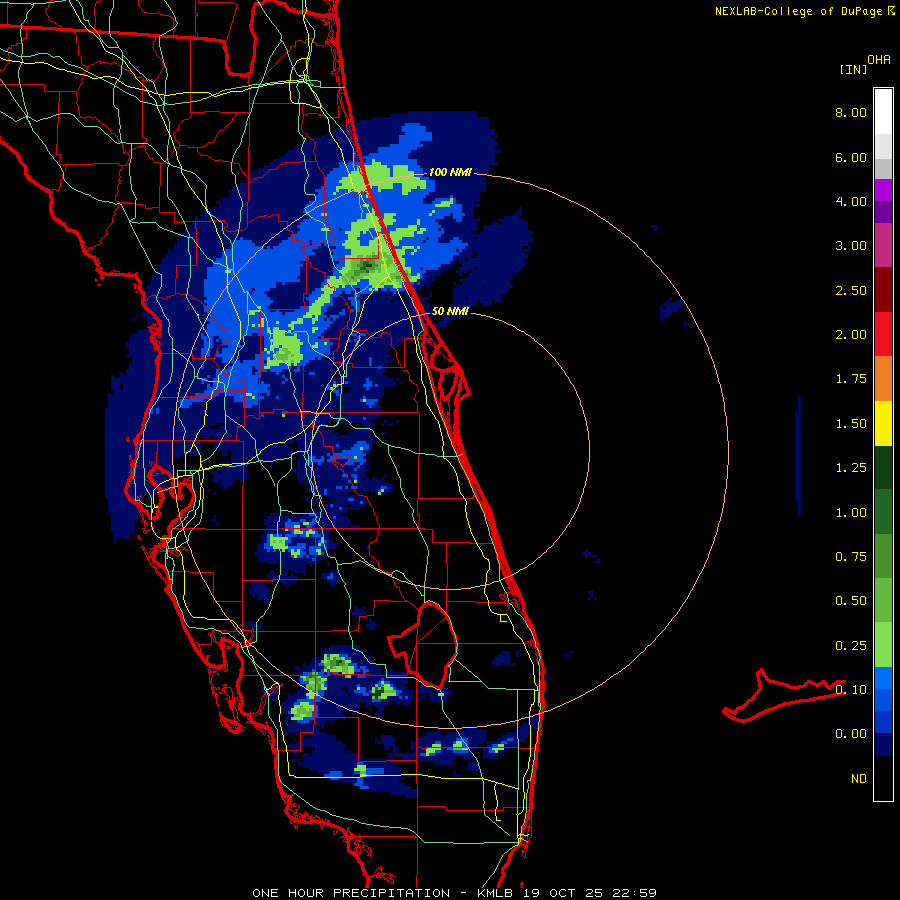Screen dimensions: 900x900
Task: Click the Lake Okeechobee outline
Action: click(x=424, y=645)
